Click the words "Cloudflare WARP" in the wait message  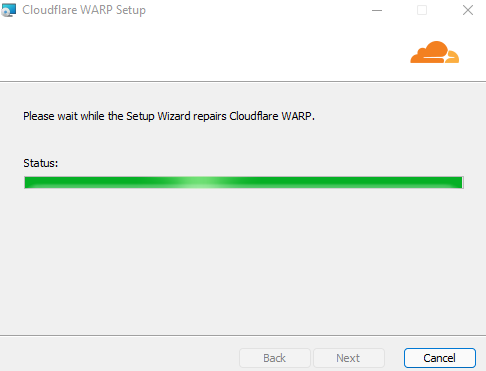(271, 116)
